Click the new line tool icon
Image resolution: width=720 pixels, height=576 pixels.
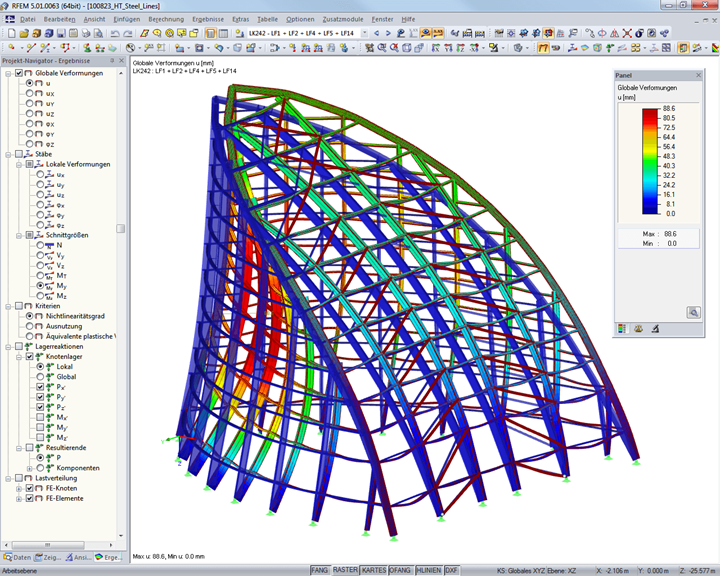pos(31,47)
